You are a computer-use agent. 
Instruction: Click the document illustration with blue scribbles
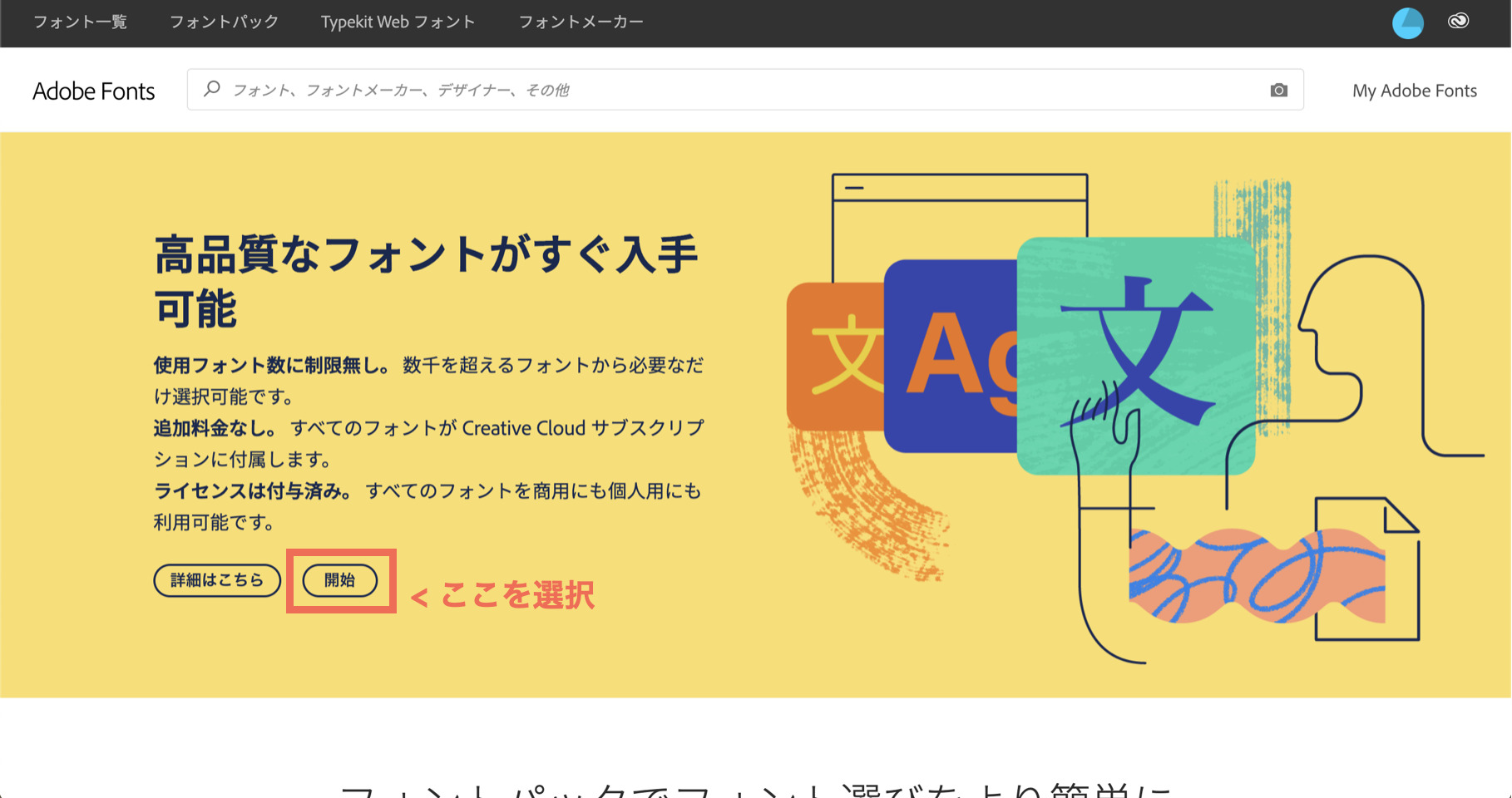tap(1364, 574)
